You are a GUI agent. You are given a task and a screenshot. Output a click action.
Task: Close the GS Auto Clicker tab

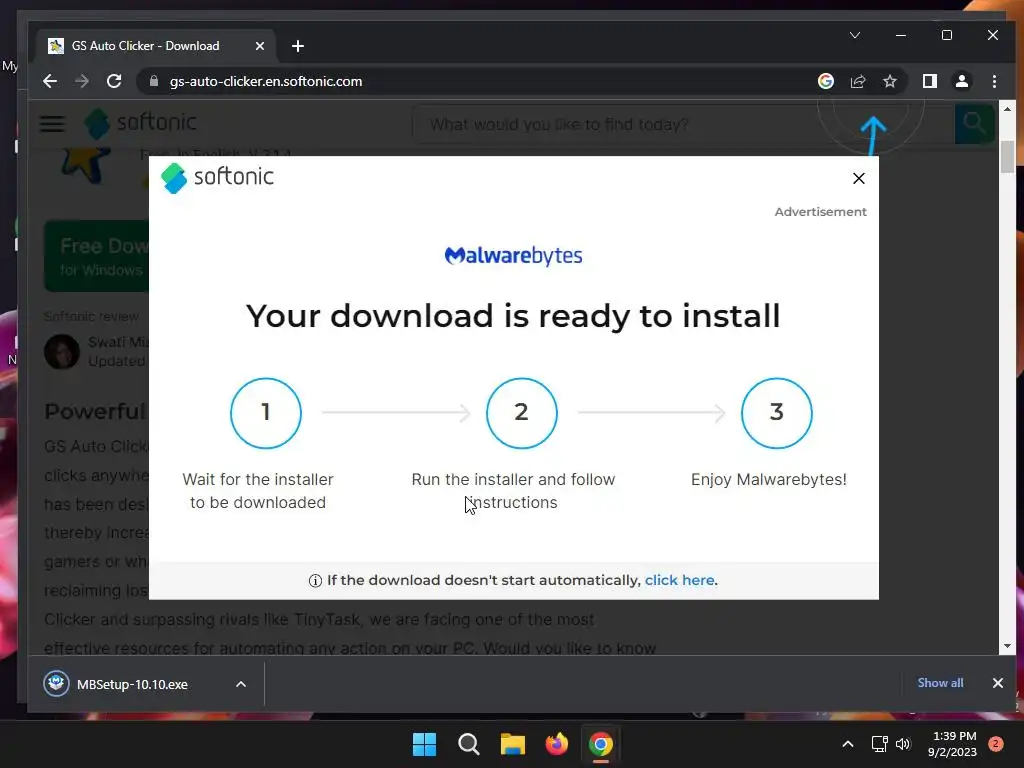(259, 46)
